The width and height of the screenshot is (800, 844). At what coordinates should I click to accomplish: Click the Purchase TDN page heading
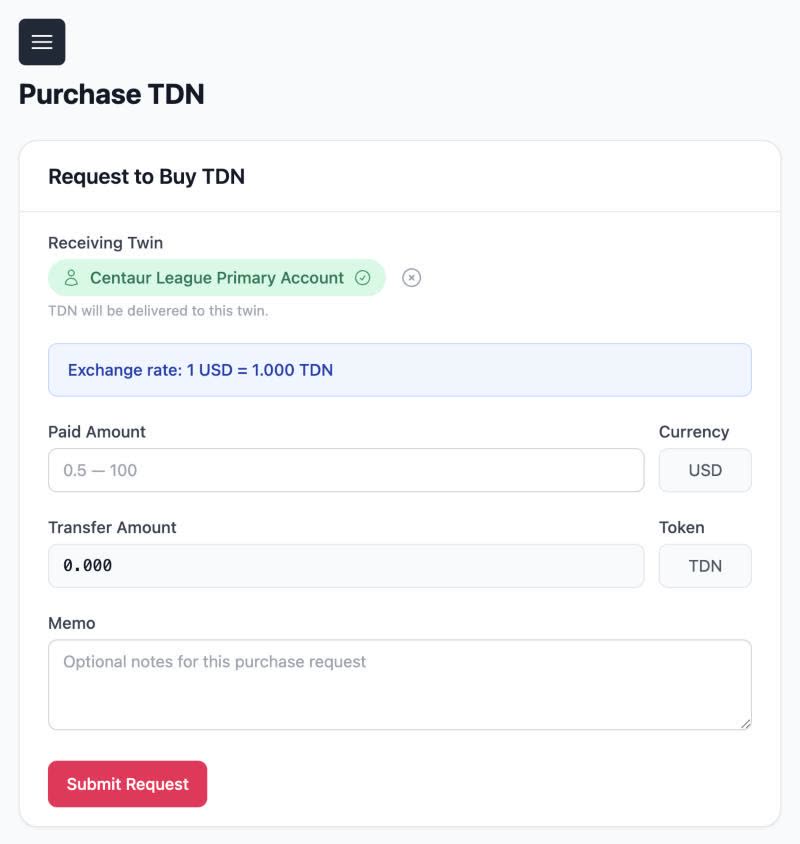point(112,94)
